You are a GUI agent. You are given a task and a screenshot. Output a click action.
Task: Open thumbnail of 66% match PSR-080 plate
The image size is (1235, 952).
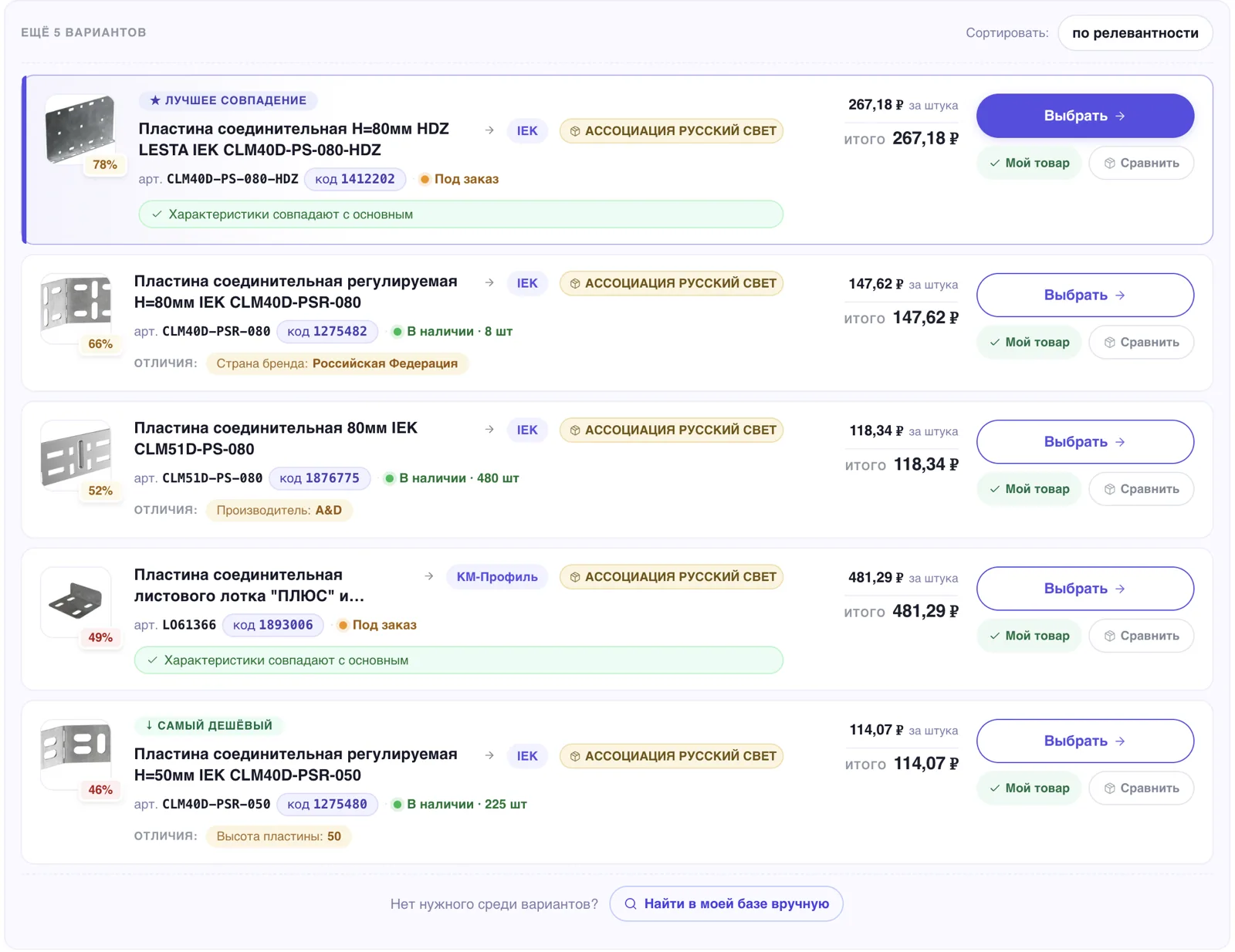tap(76, 308)
